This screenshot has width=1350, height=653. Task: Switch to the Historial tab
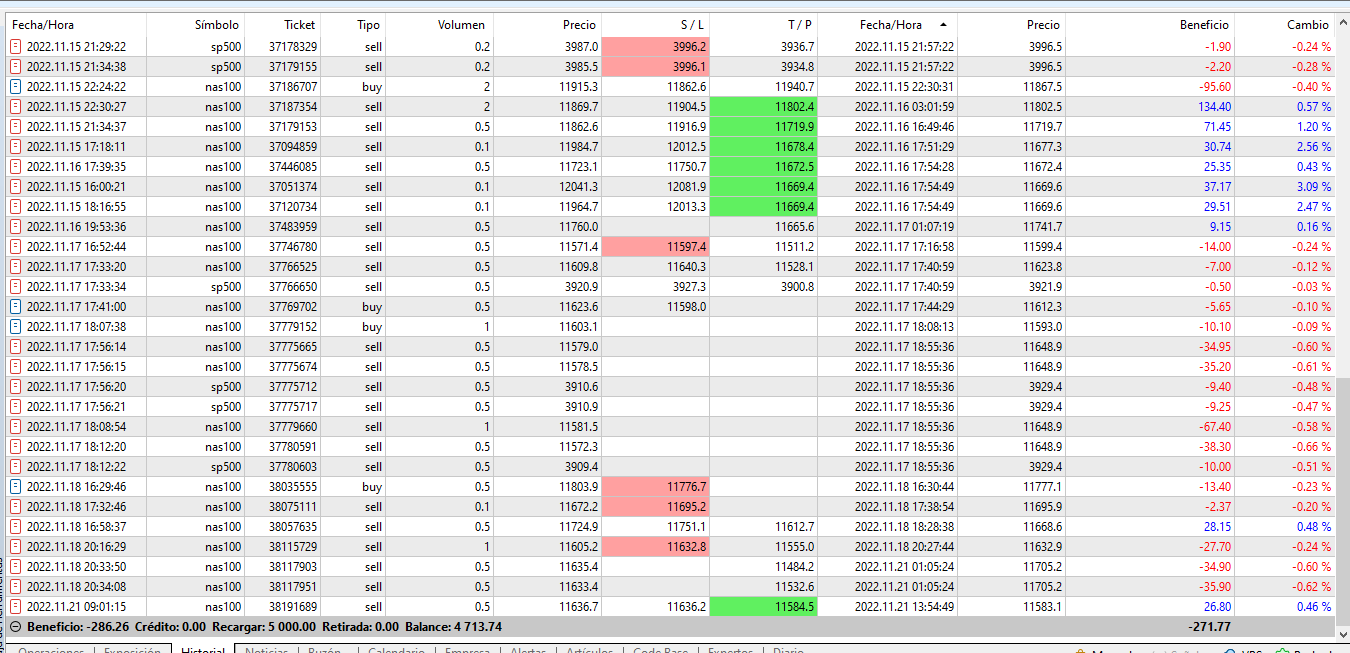click(x=203, y=648)
